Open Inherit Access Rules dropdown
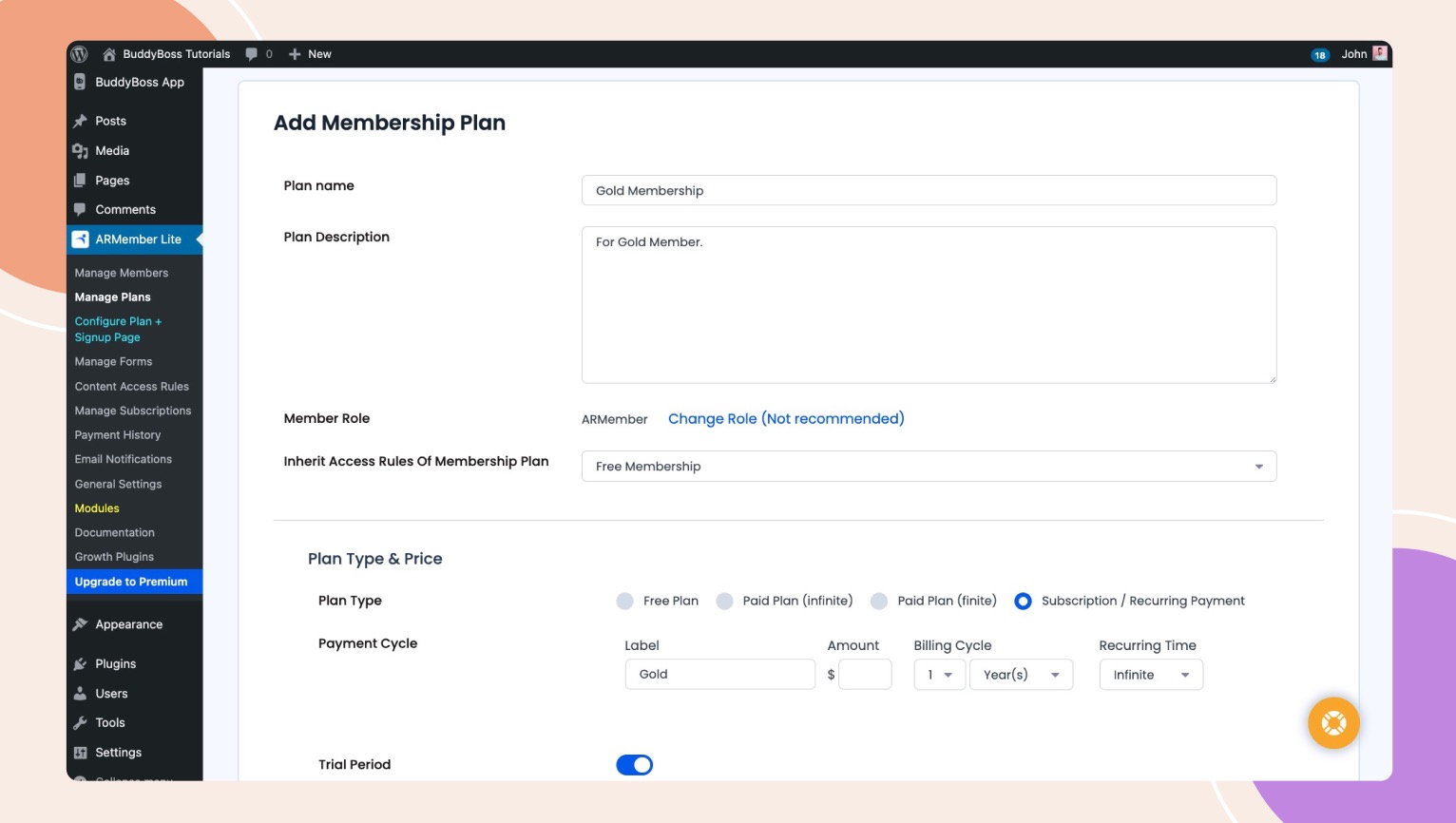 pyautogui.click(x=929, y=467)
